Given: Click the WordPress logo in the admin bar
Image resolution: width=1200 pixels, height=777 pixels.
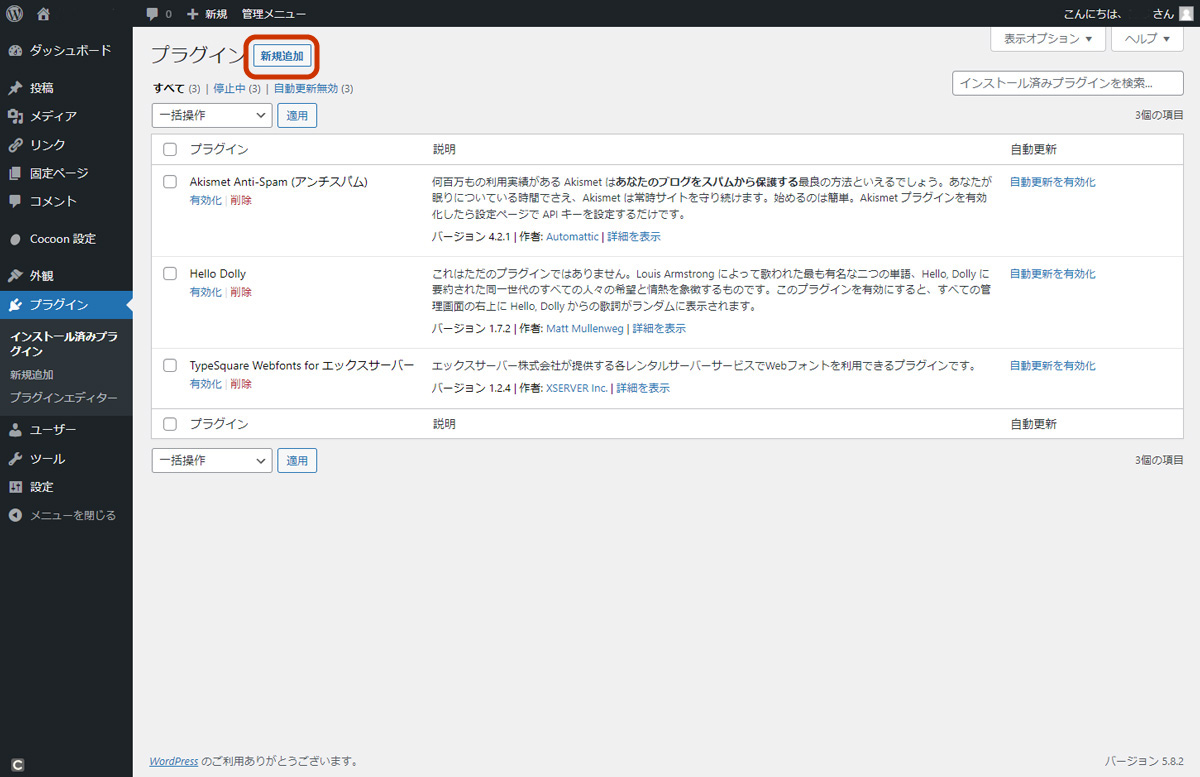Looking at the screenshot, I should click(x=14, y=13).
